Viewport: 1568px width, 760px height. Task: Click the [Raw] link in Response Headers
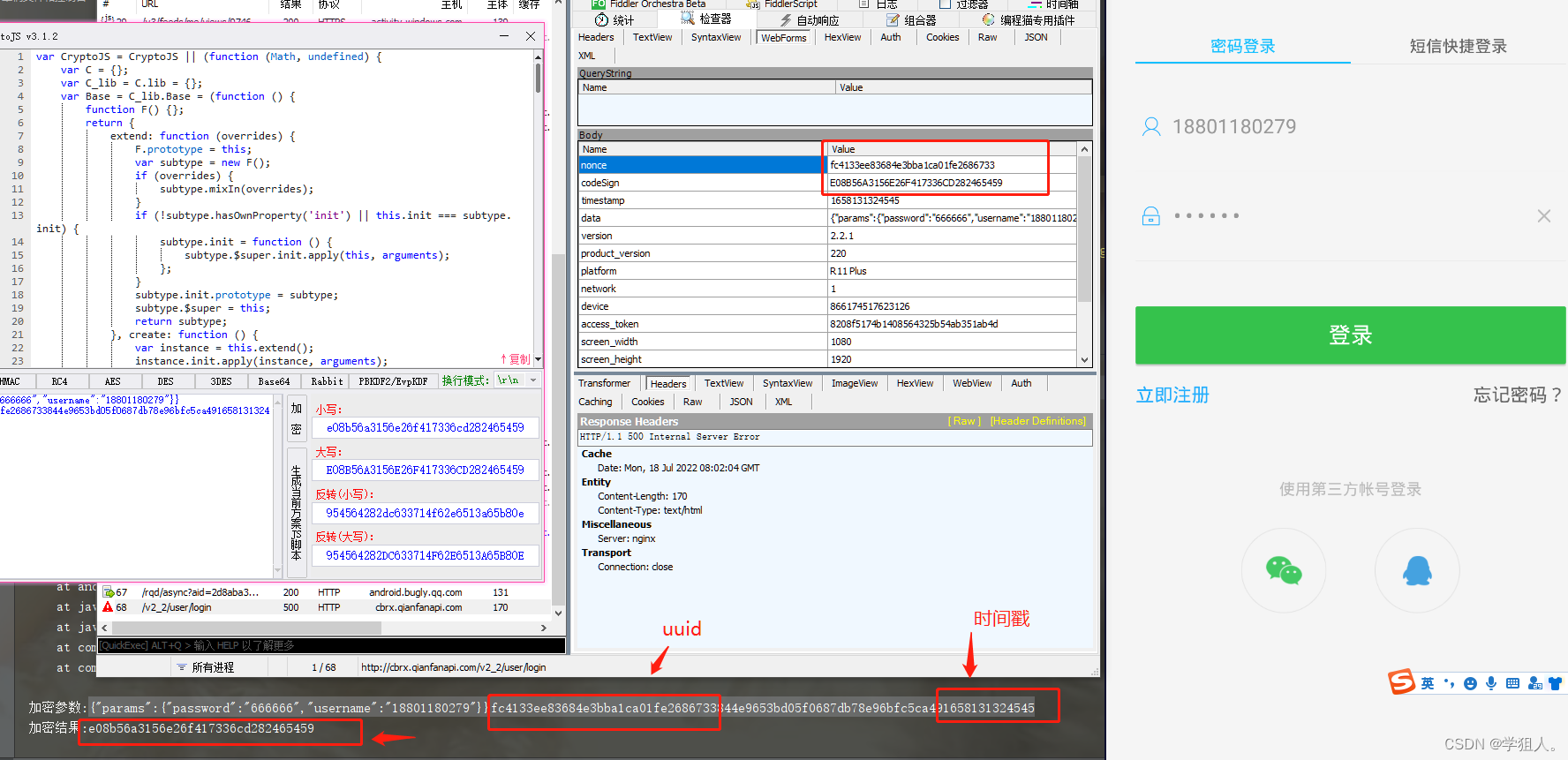964,421
